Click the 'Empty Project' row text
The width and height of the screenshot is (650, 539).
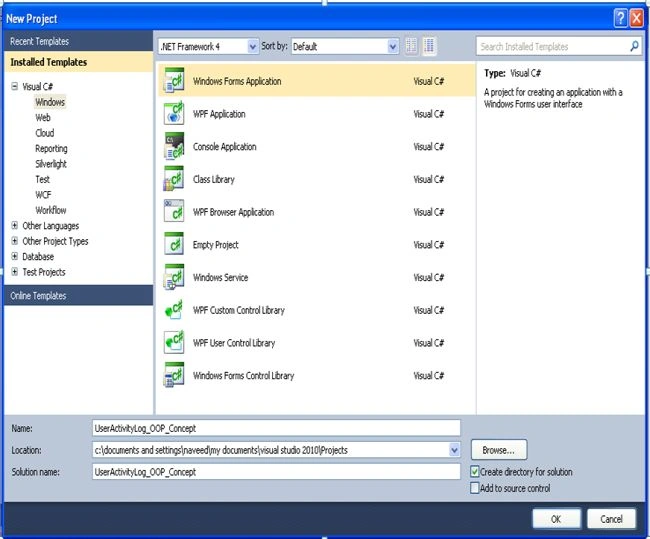[x=215, y=245]
